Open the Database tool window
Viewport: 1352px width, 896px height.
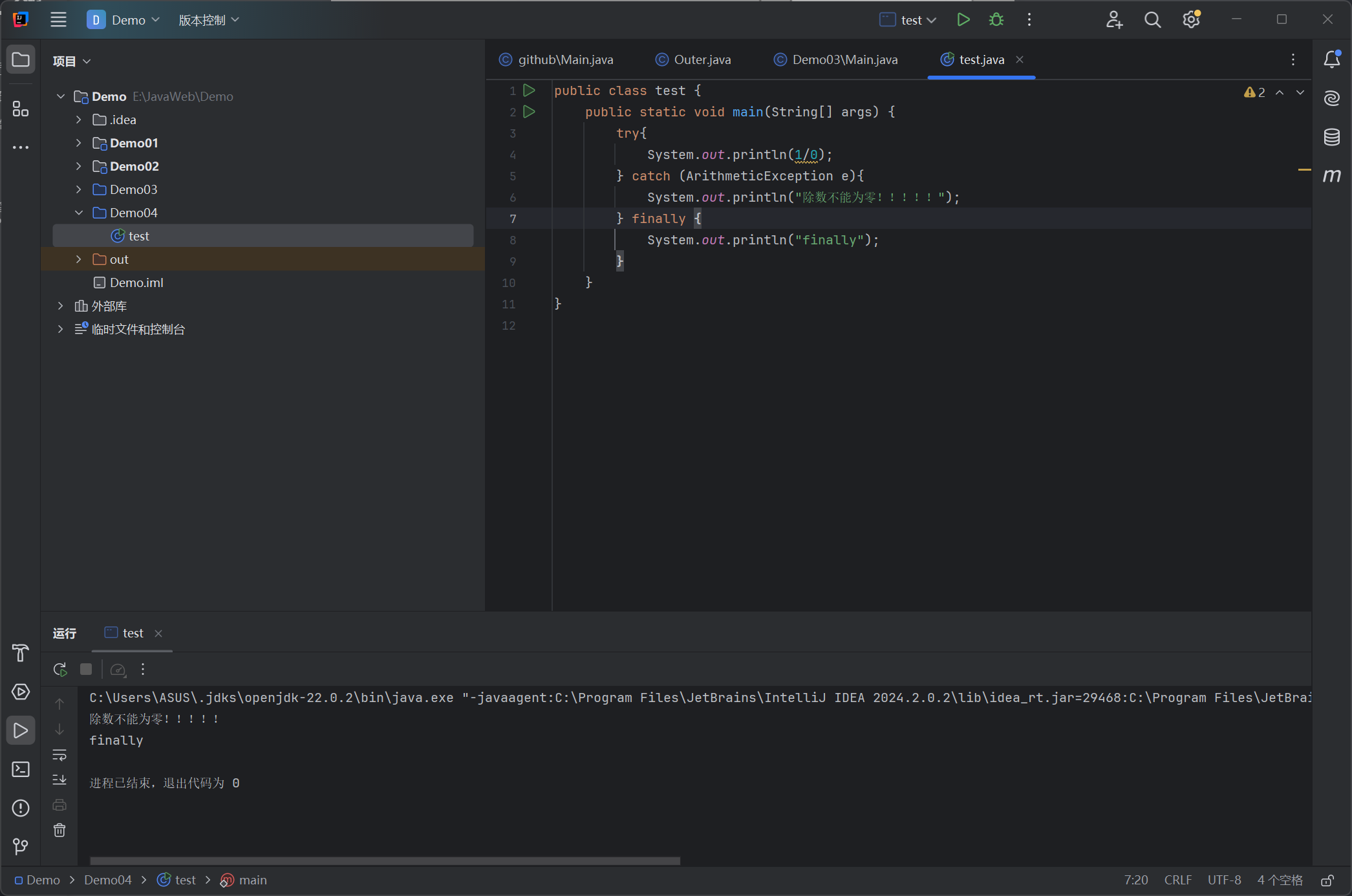(x=1331, y=137)
